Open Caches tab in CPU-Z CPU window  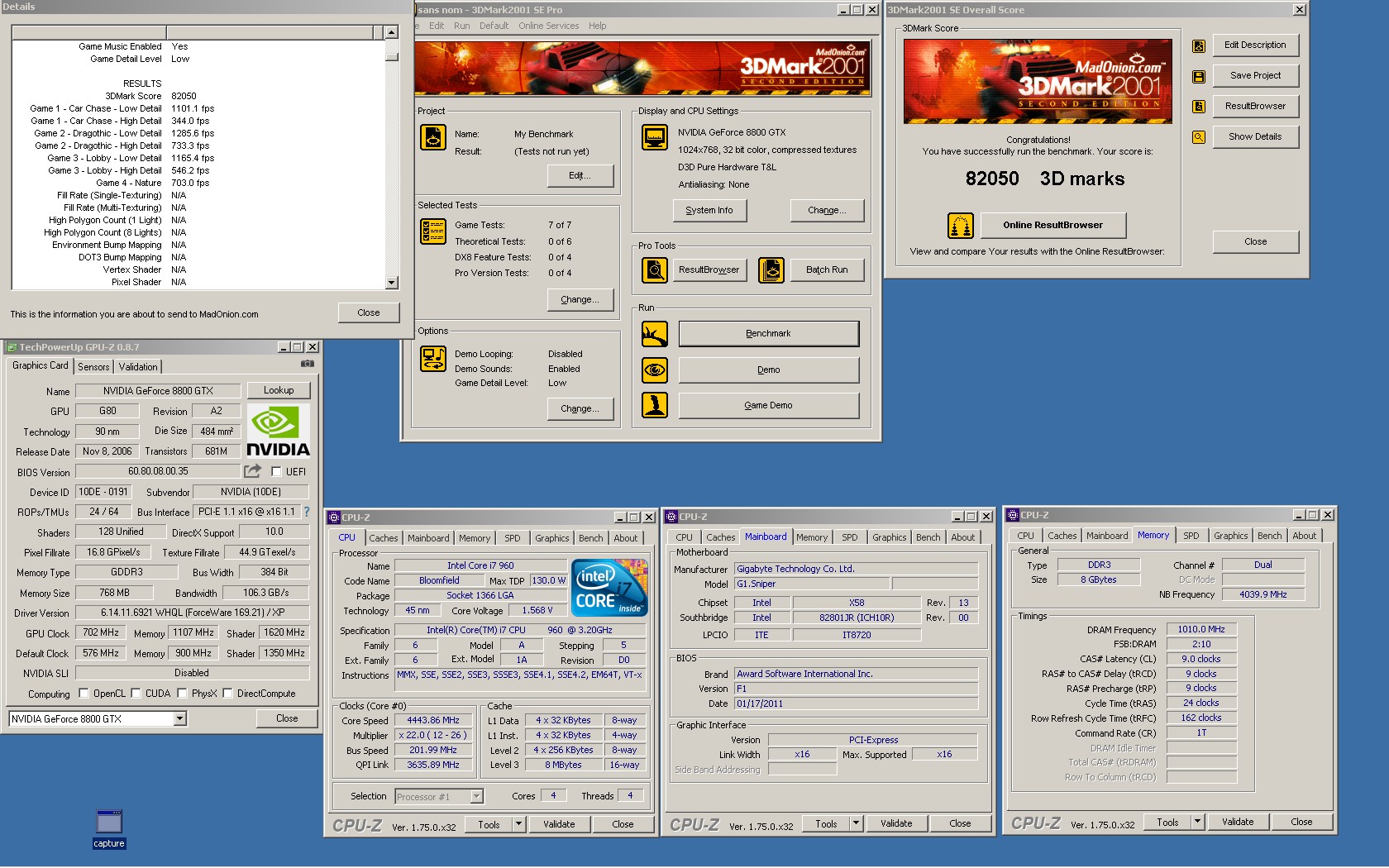point(383,538)
